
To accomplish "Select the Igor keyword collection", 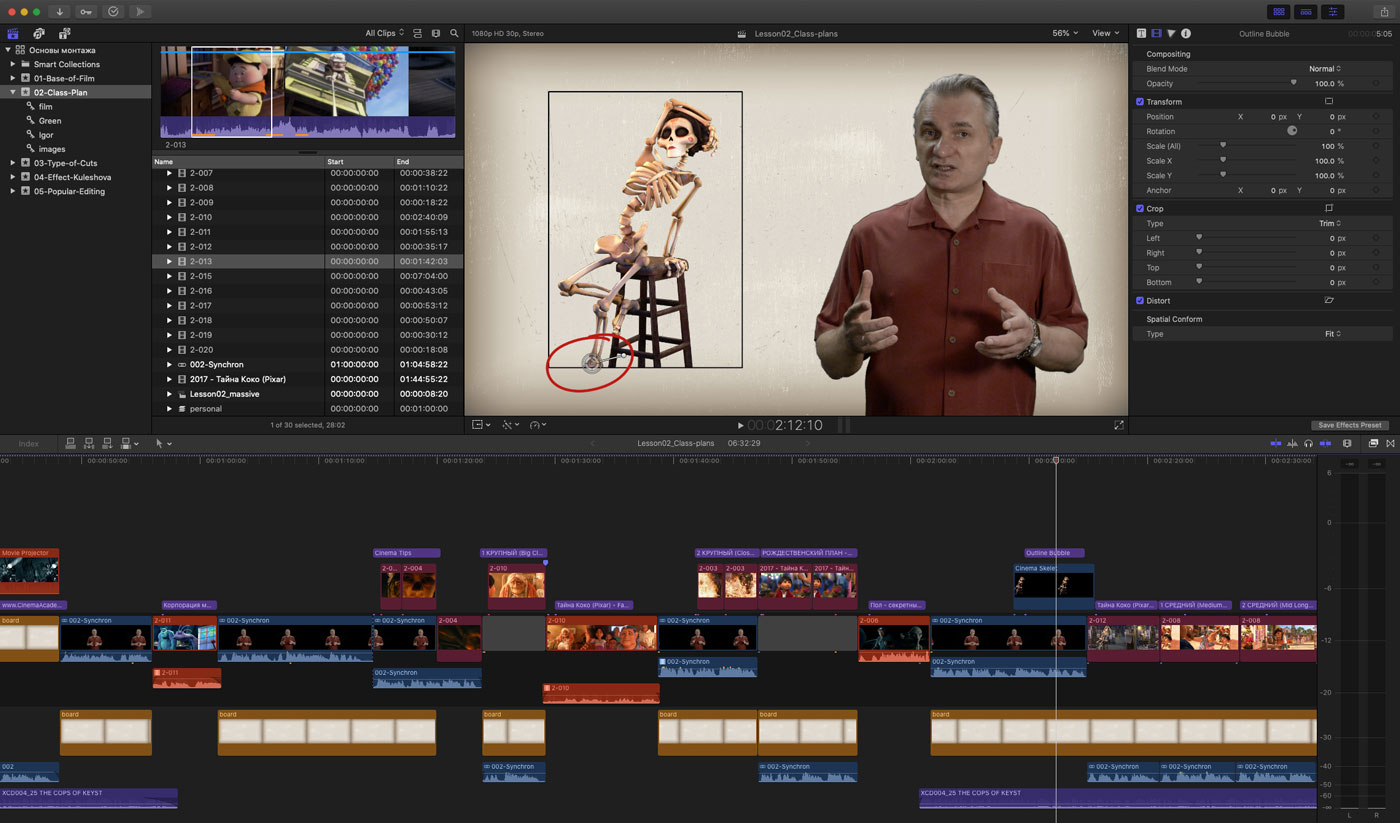I will (x=46, y=135).
